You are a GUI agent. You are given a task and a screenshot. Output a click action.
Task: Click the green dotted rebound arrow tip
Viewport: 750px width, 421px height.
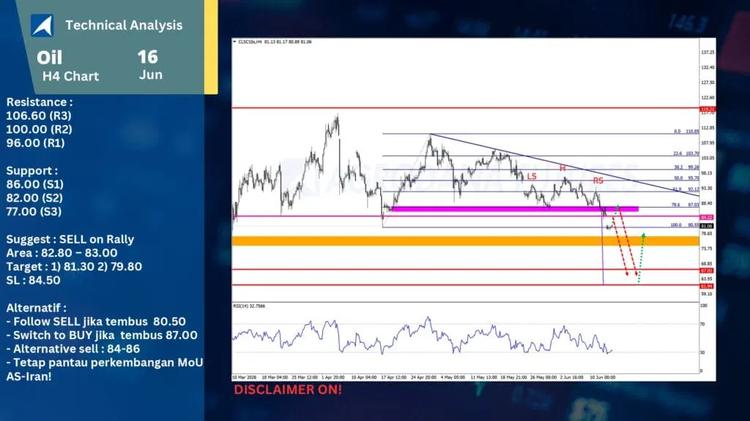tap(643, 235)
